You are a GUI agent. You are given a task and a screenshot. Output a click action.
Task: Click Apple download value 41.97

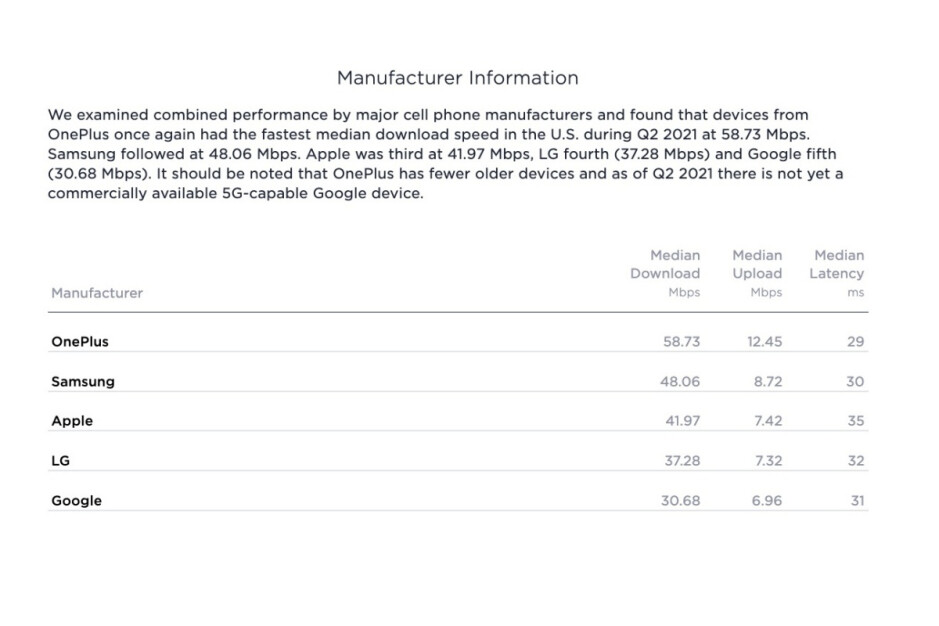click(x=682, y=421)
